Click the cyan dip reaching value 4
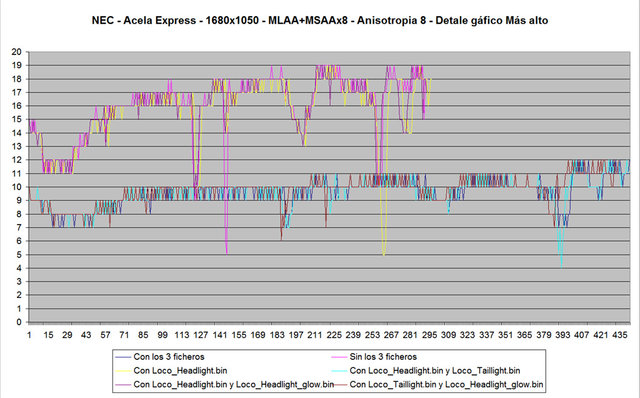640x398 pixels. click(562, 265)
